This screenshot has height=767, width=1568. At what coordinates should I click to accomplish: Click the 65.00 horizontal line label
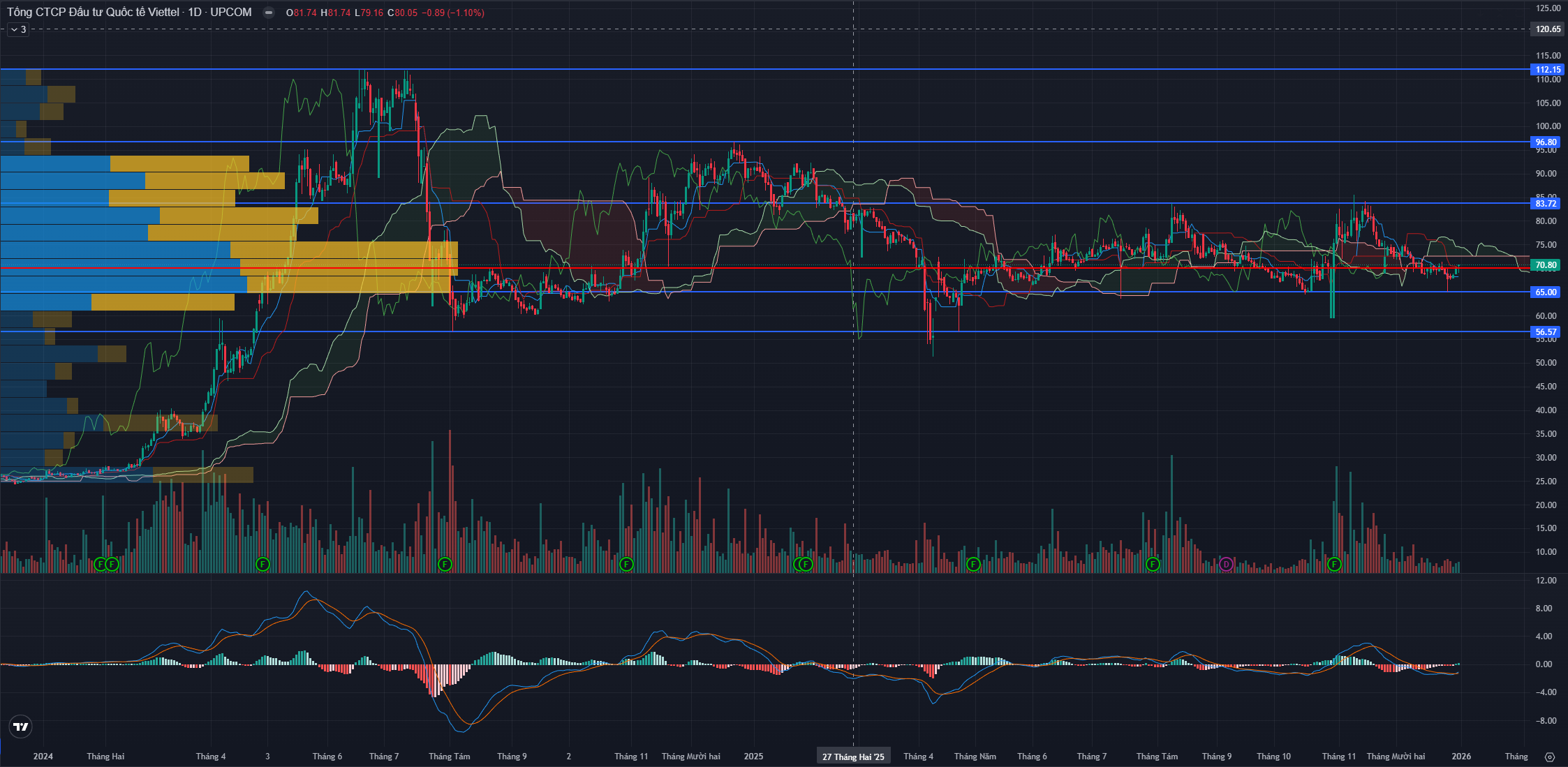click(1546, 292)
